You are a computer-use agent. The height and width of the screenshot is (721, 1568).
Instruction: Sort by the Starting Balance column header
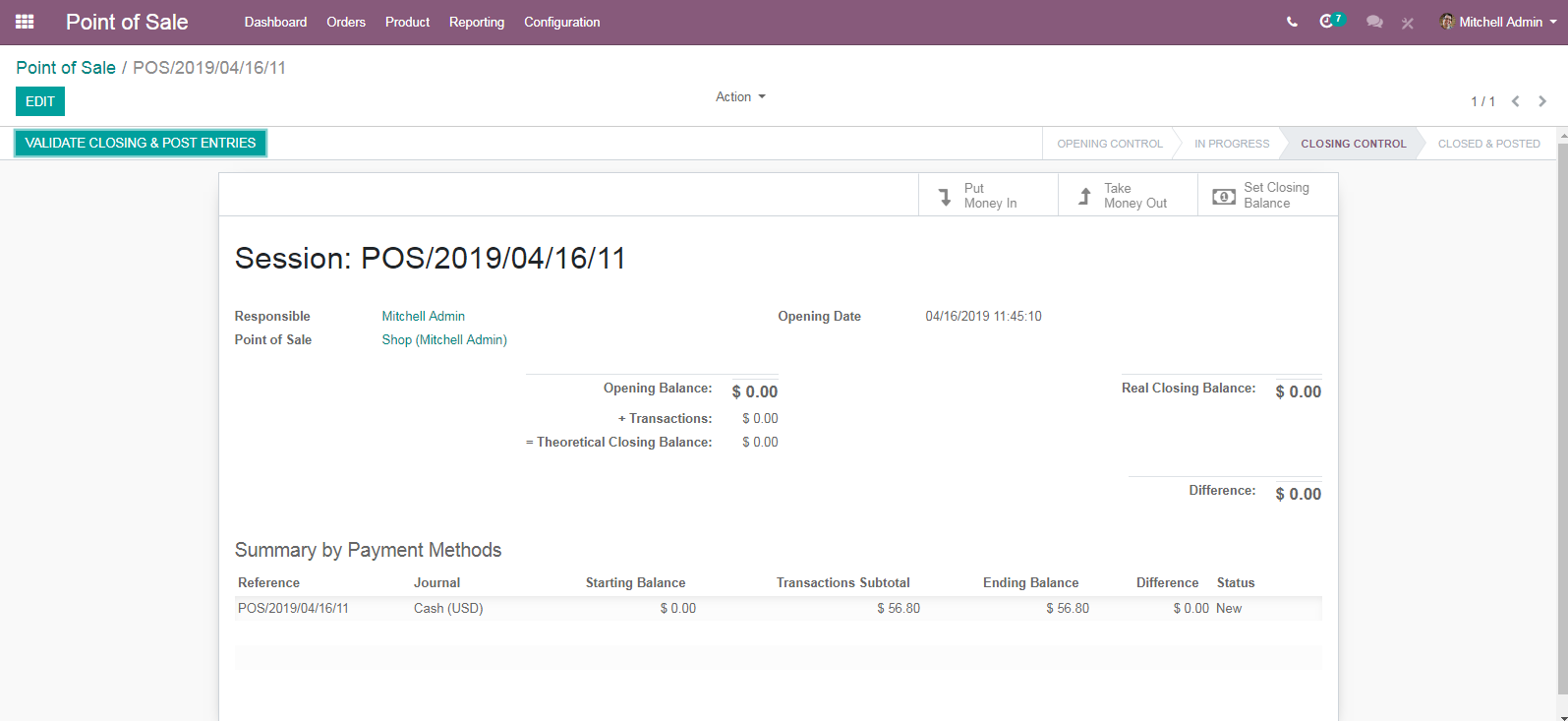coord(635,582)
